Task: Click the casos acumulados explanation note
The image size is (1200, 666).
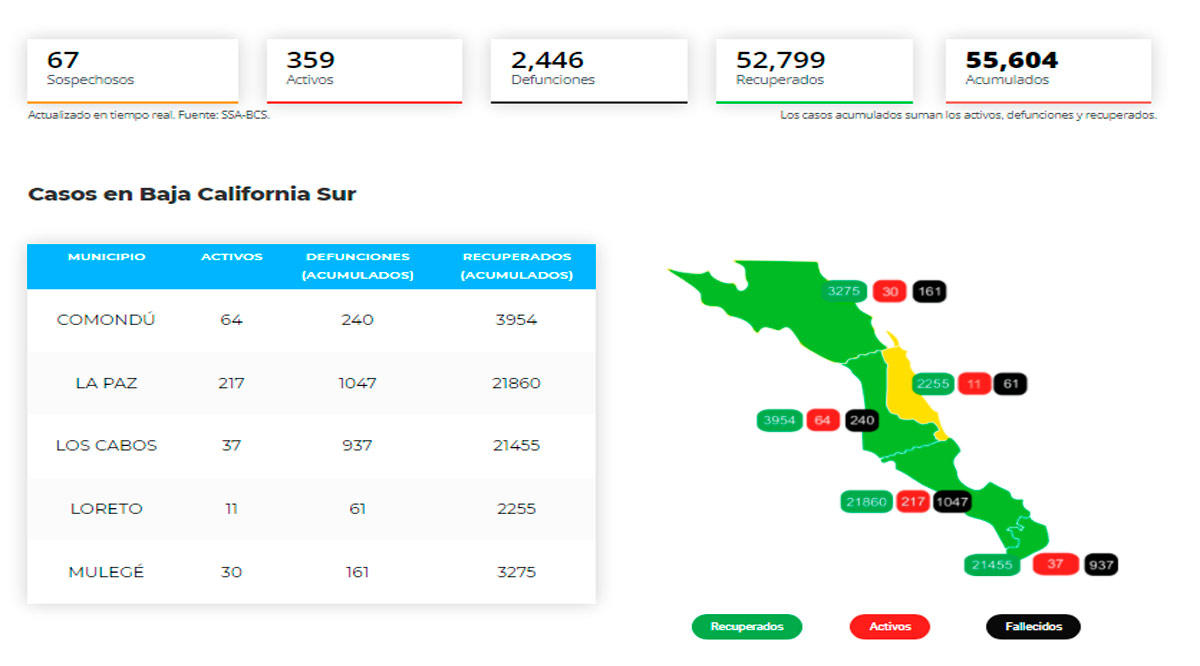Action: point(968,115)
